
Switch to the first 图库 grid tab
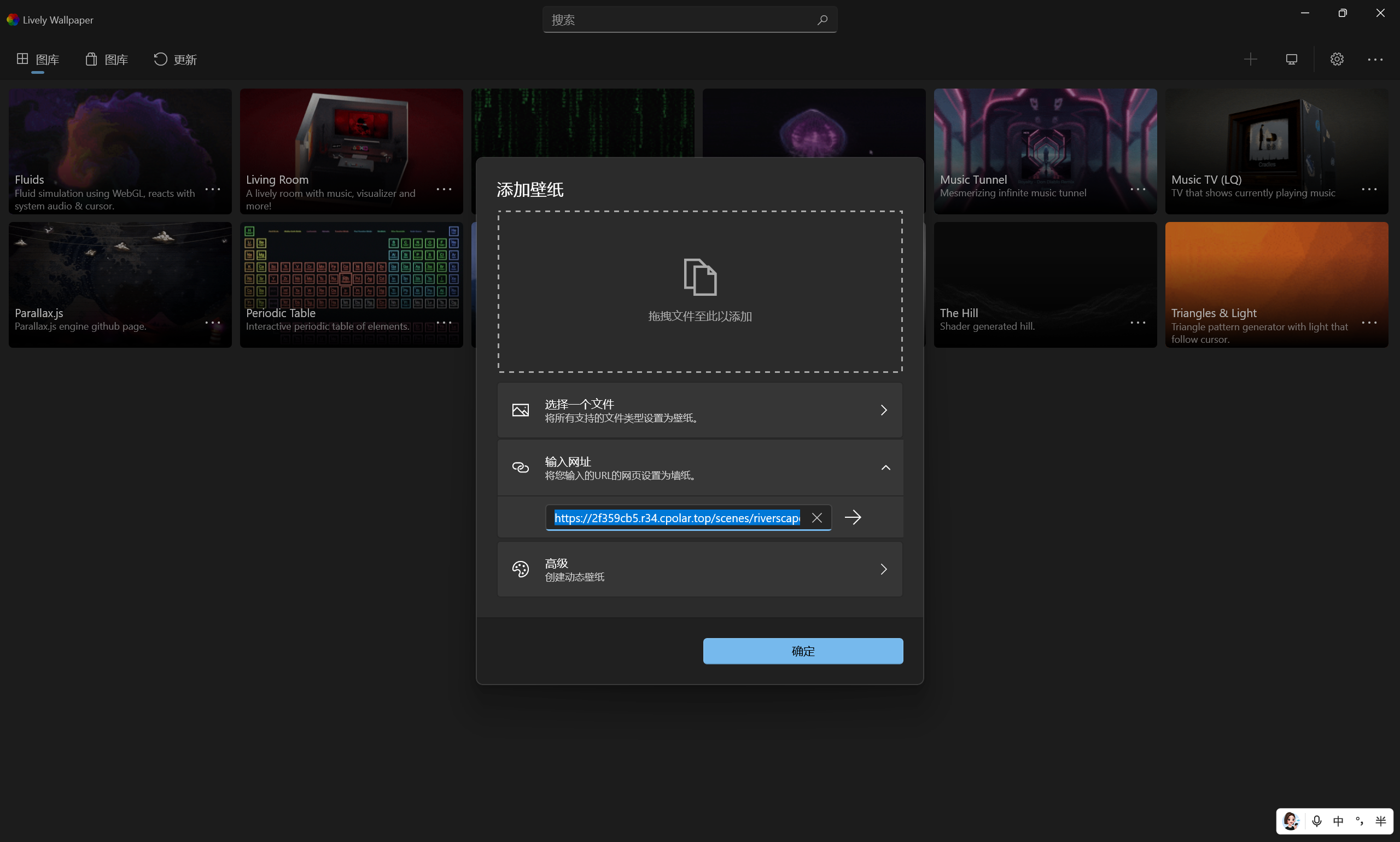pos(38,60)
